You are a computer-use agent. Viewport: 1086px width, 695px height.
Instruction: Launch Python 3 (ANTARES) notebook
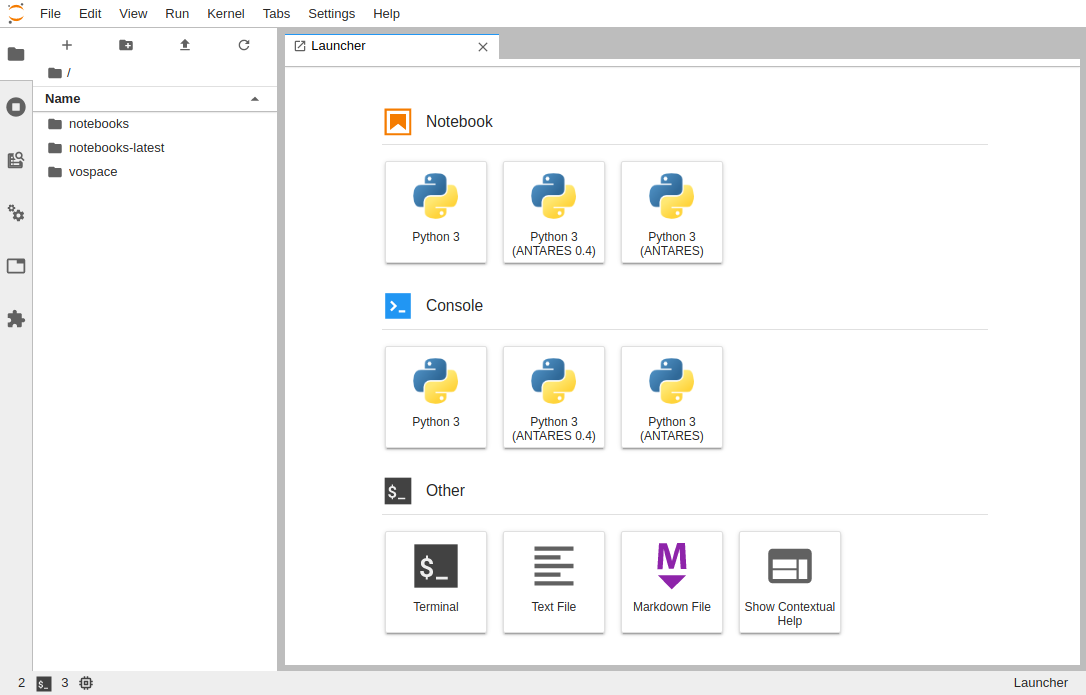click(672, 212)
